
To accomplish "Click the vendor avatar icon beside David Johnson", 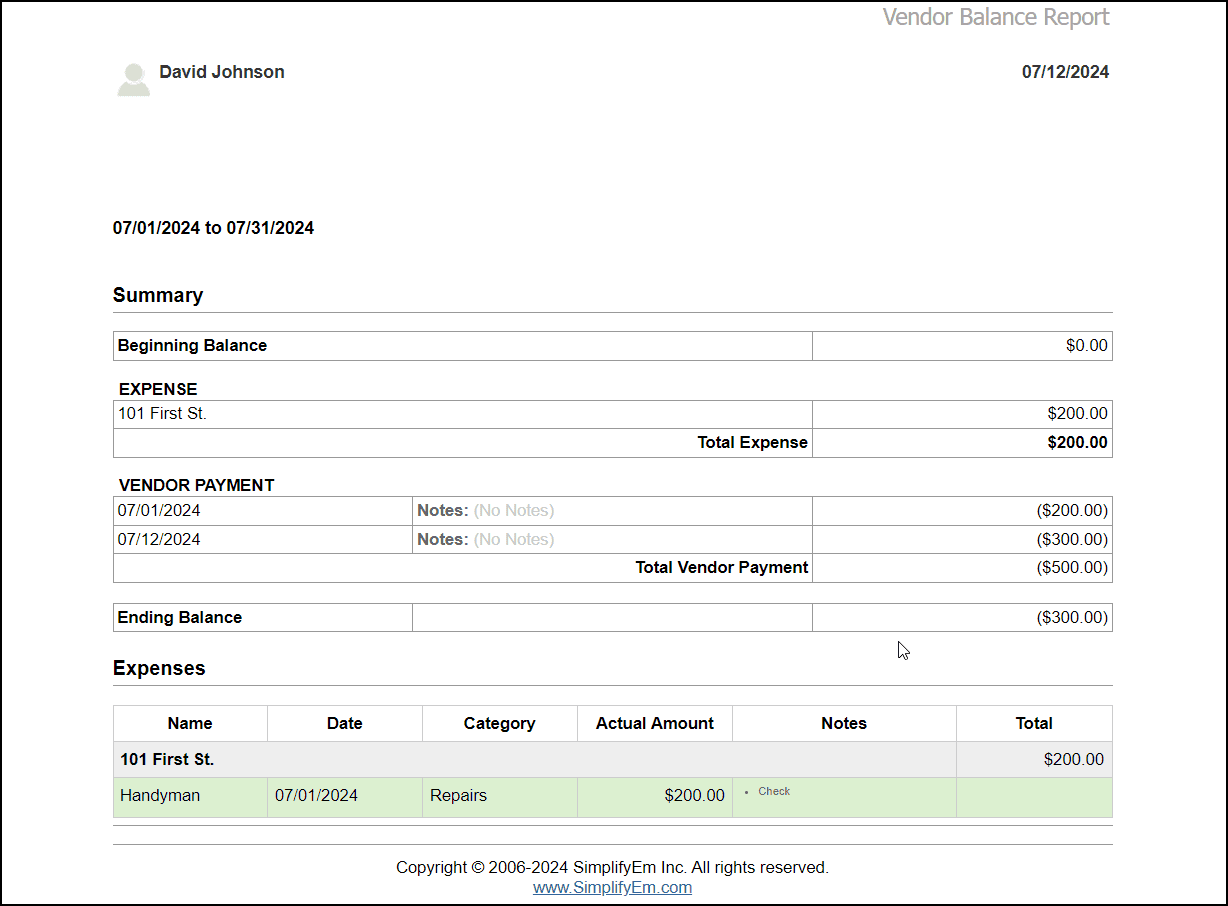I will [133, 80].
